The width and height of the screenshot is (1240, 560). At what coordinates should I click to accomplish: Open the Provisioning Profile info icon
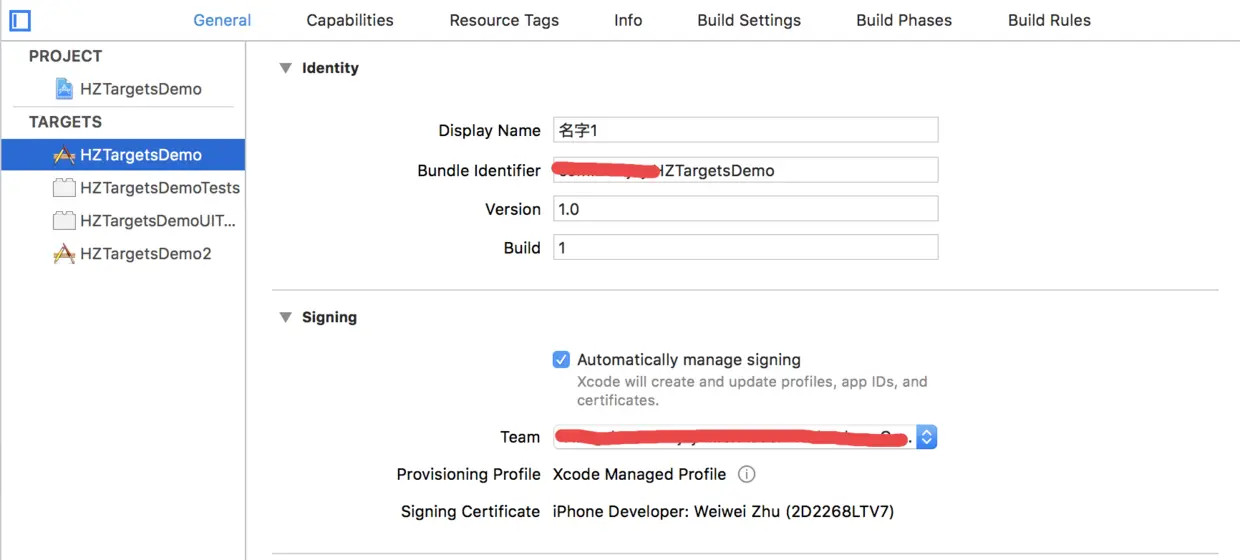746,474
